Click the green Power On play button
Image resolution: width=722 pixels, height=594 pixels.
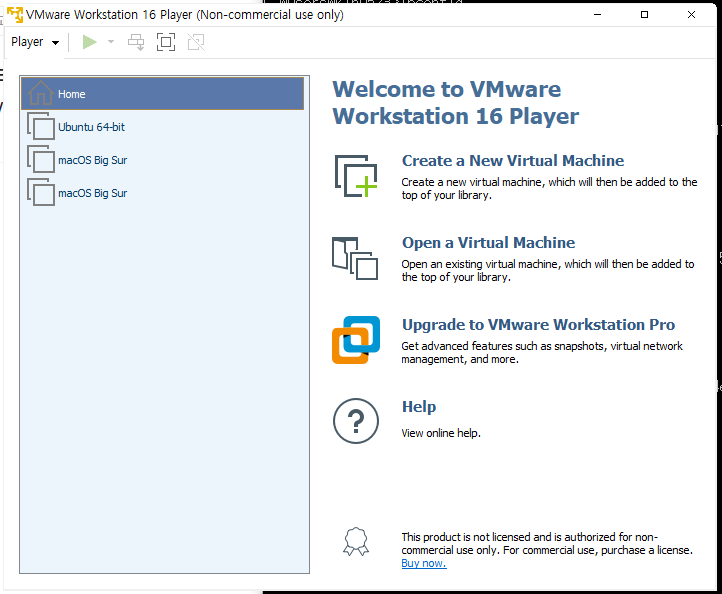click(x=89, y=42)
